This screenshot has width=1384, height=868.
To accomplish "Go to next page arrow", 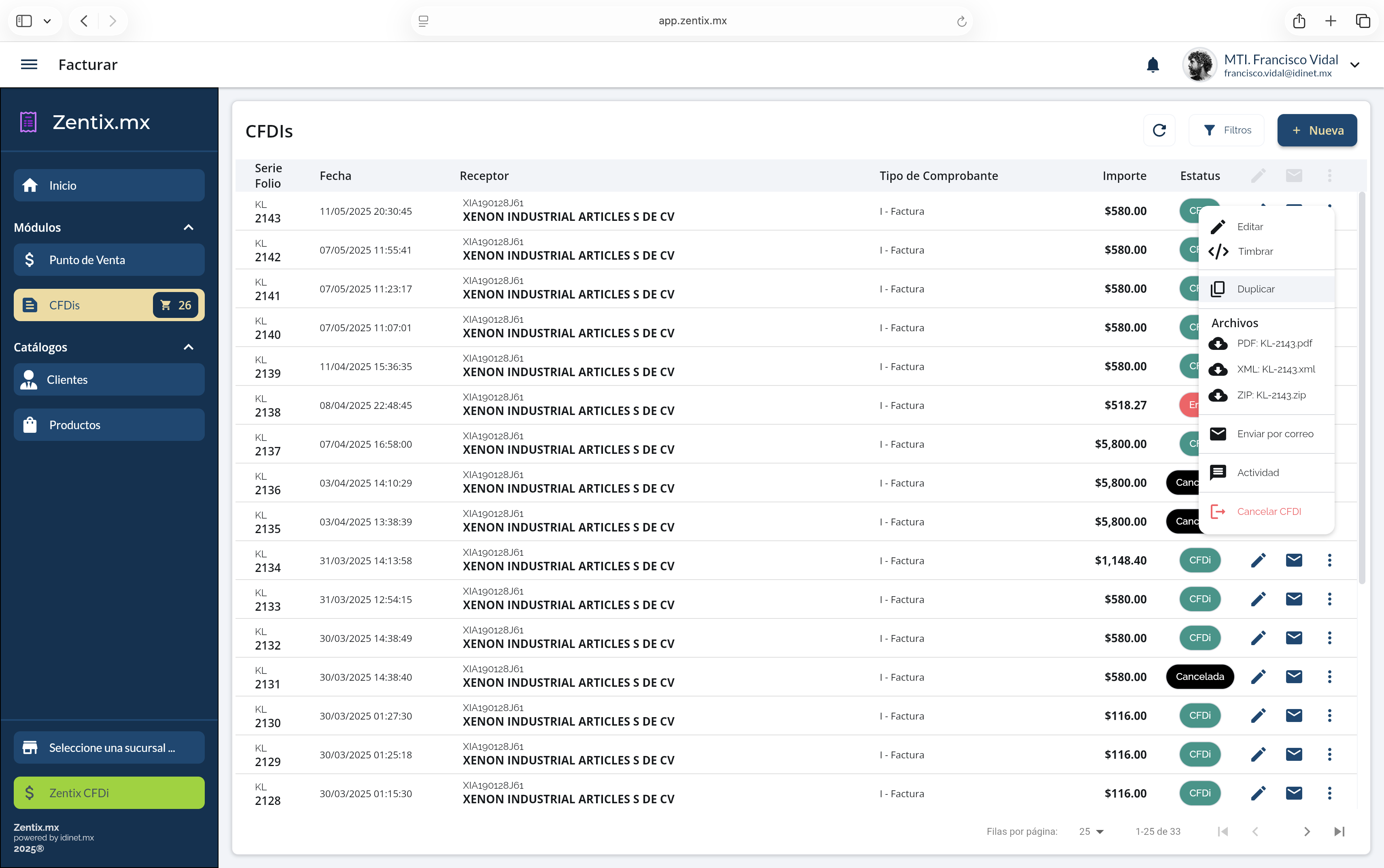I will click(1306, 831).
